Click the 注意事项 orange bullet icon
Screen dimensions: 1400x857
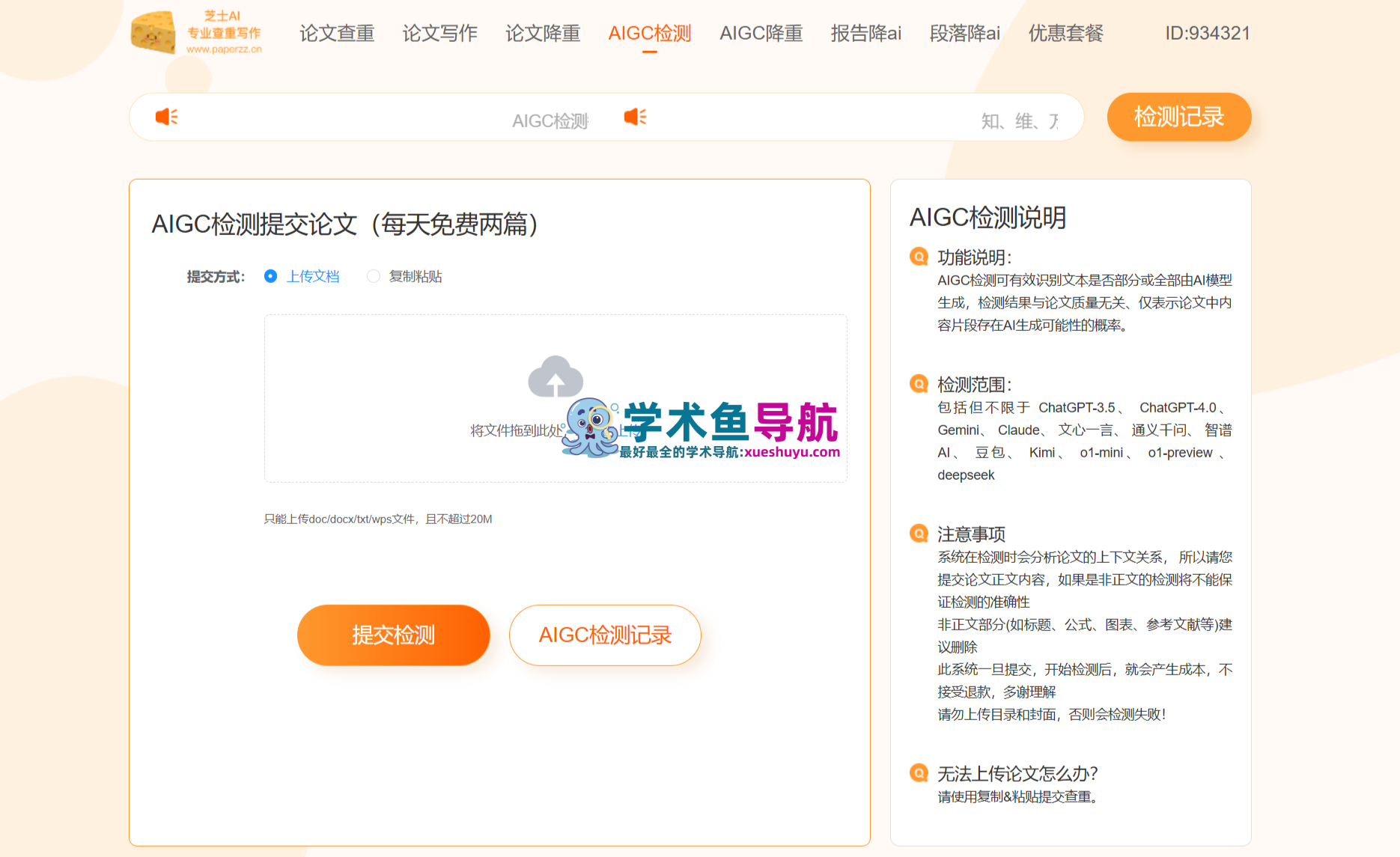click(919, 534)
